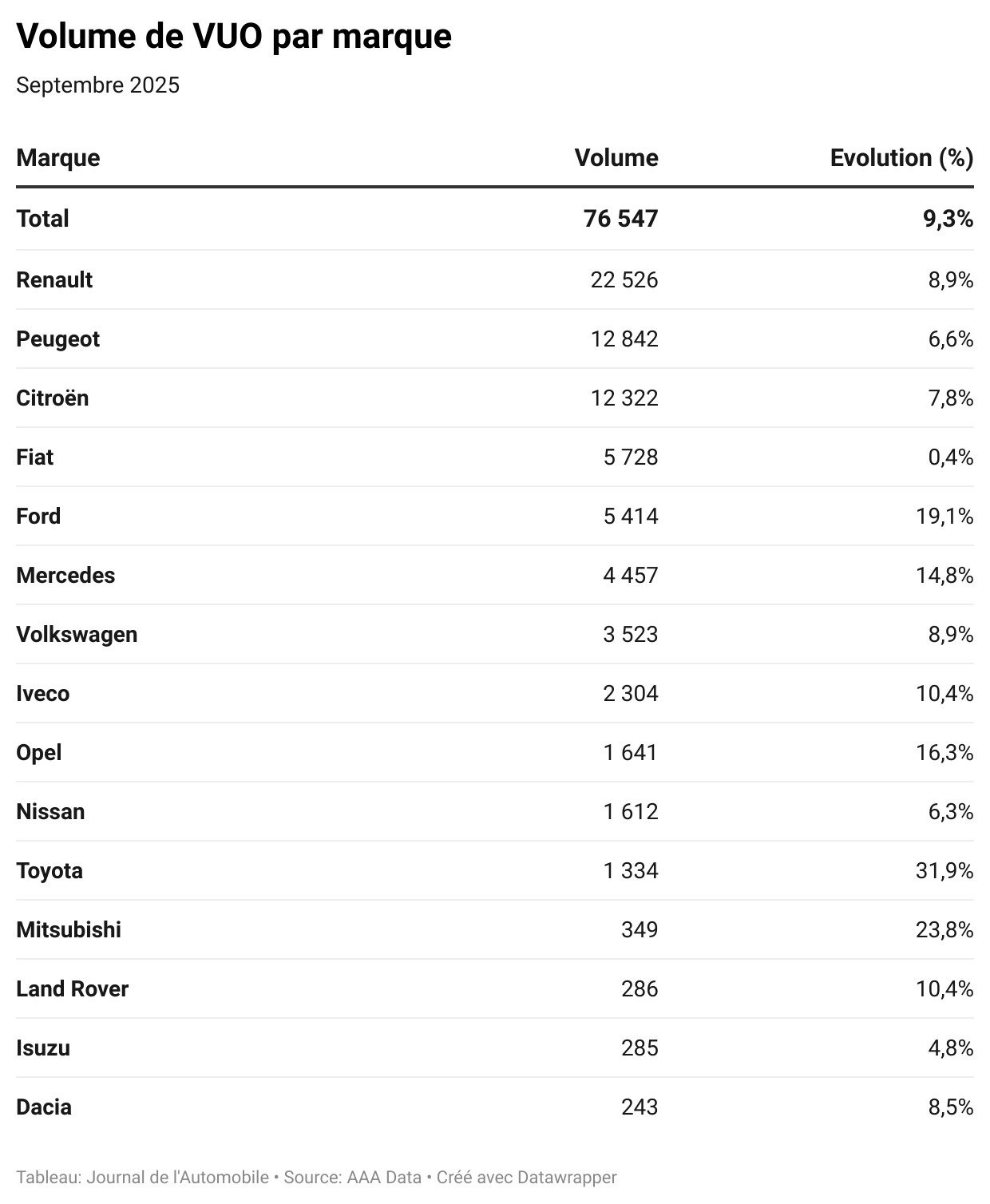This screenshot has width=990, height=1204.
Task: Open the Datawrapper credit link
Action: click(567, 1178)
